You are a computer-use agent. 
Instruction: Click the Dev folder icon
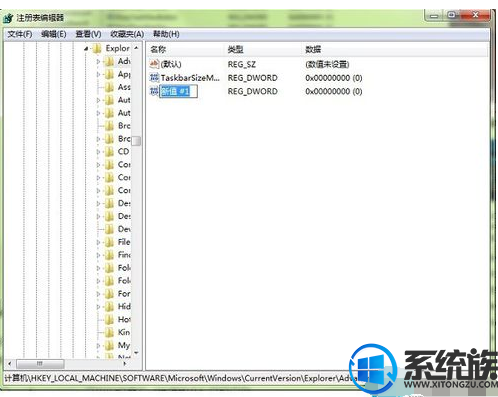[109, 229]
